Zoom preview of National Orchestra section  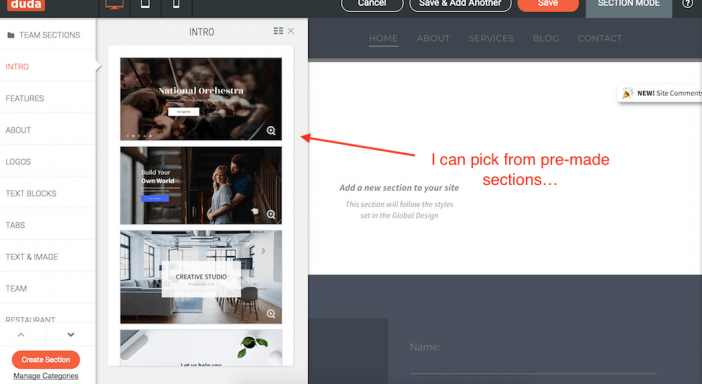[271, 131]
